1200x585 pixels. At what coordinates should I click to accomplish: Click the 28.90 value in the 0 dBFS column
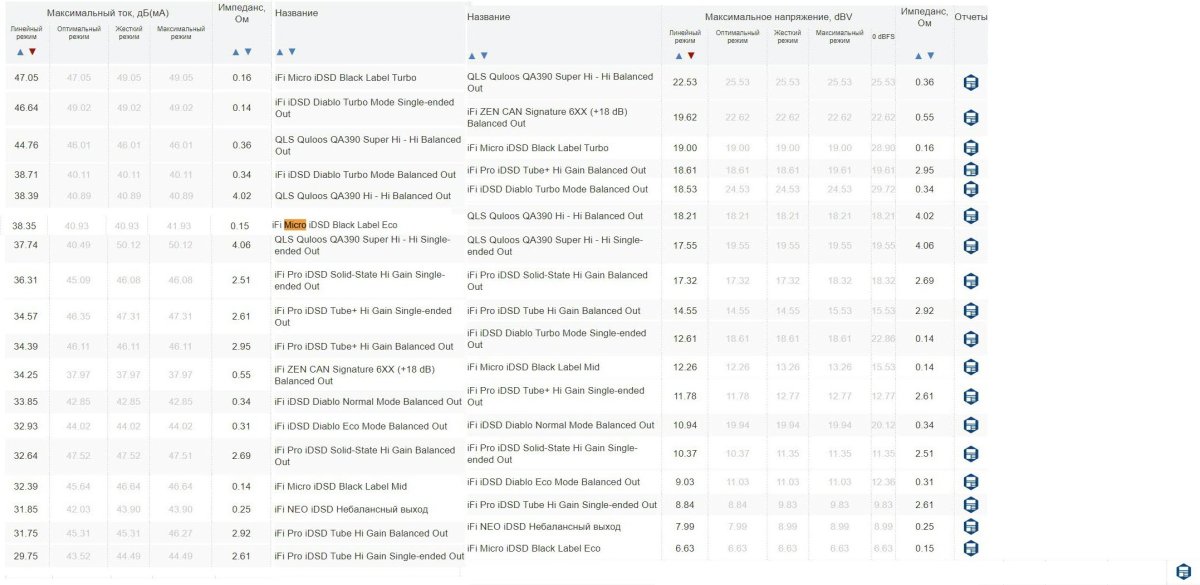click(x=883, y=148)
